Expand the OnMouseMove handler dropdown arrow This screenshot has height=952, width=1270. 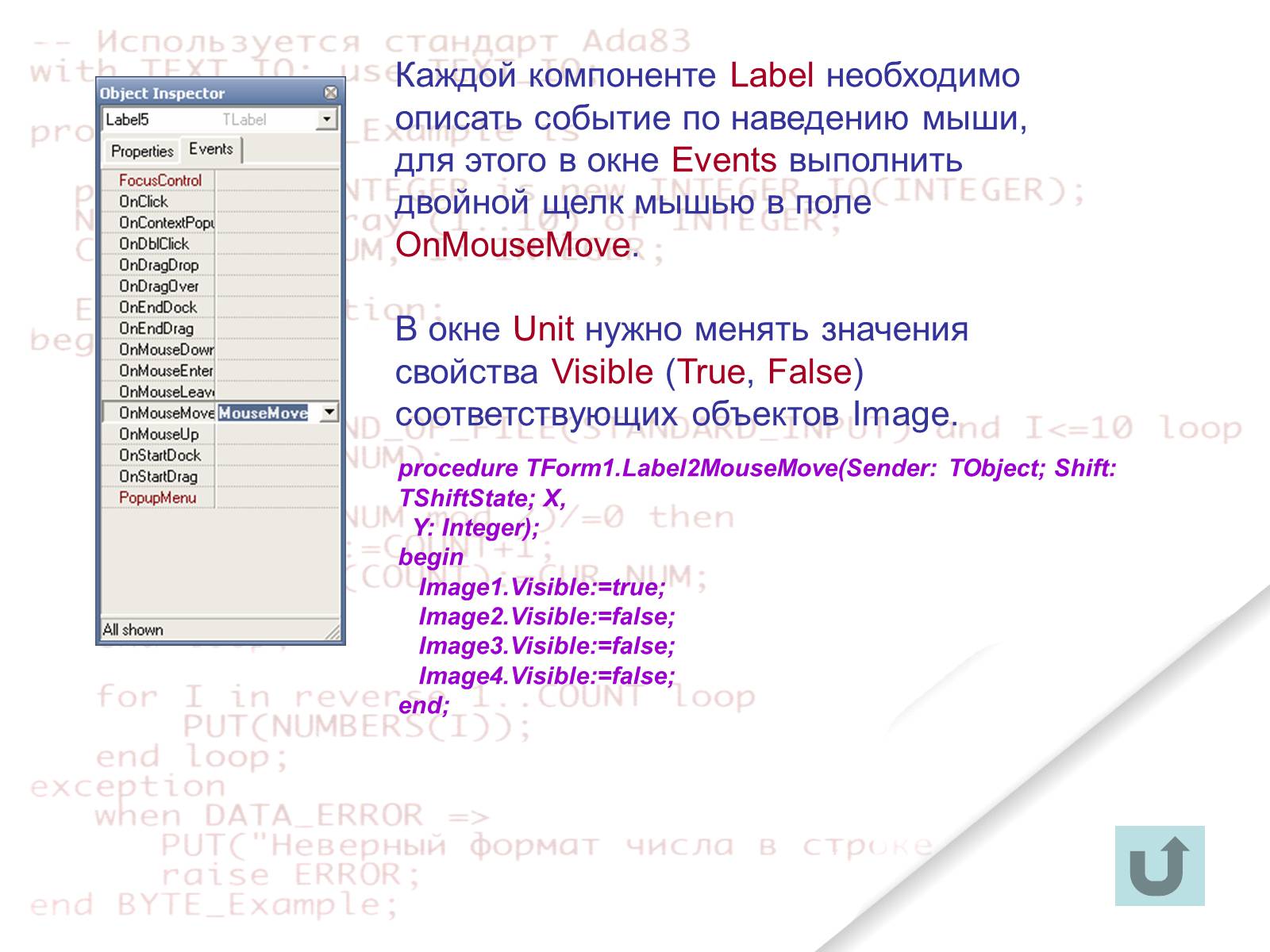pos(328,413)
